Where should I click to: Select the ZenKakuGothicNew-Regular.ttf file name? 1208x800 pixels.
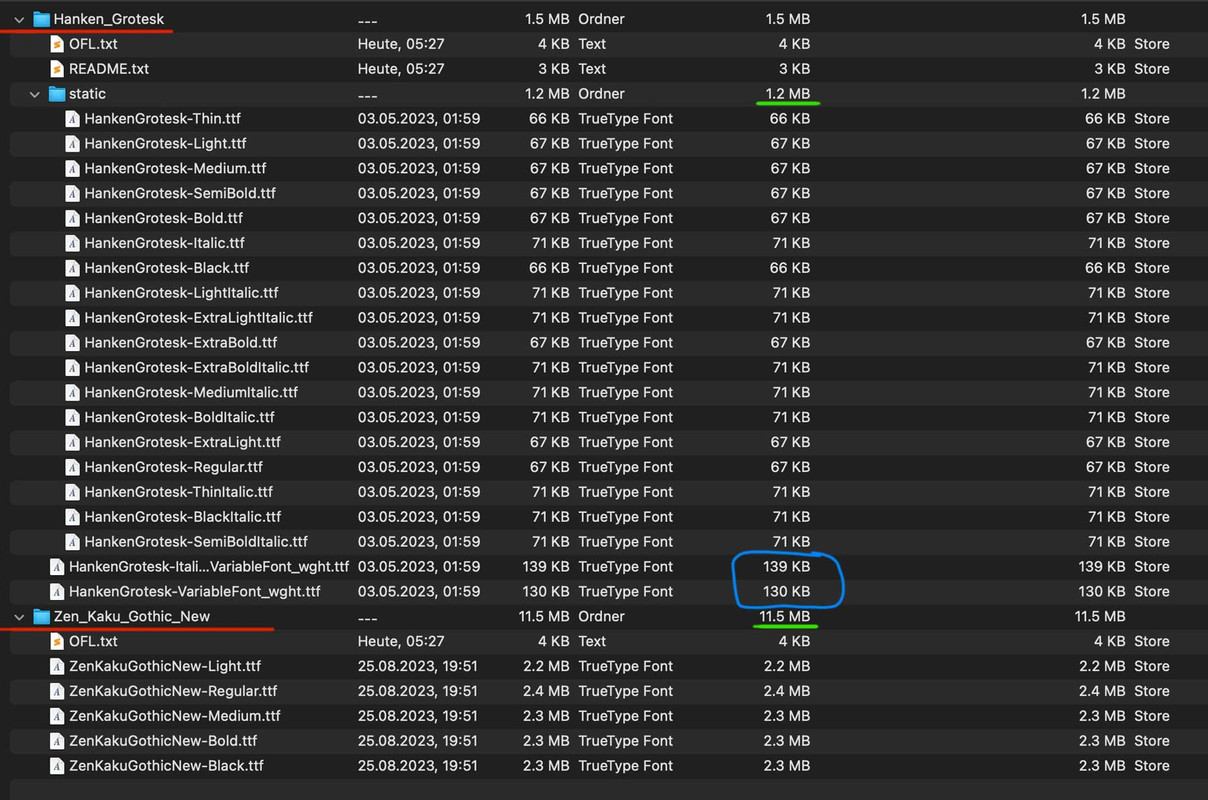tap(173, 691)
